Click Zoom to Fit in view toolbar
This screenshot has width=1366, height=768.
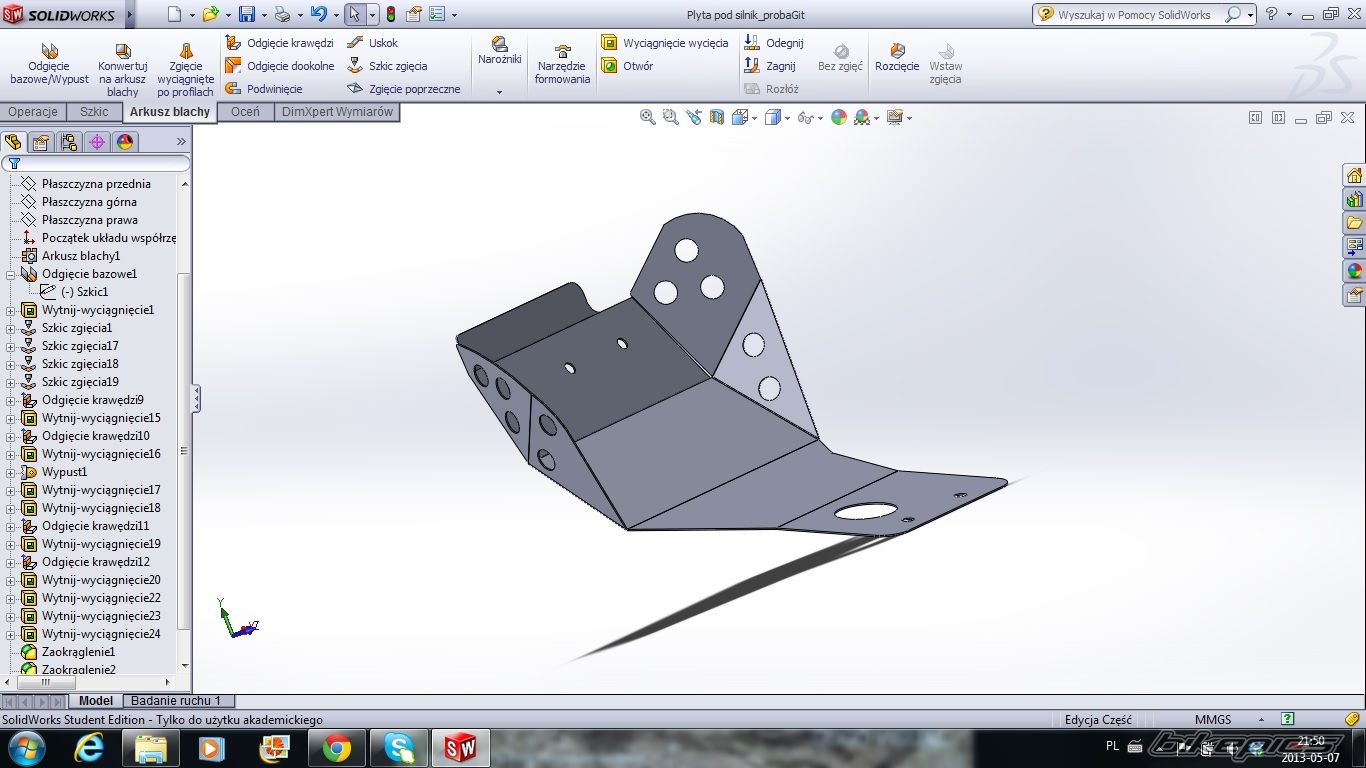648,117
